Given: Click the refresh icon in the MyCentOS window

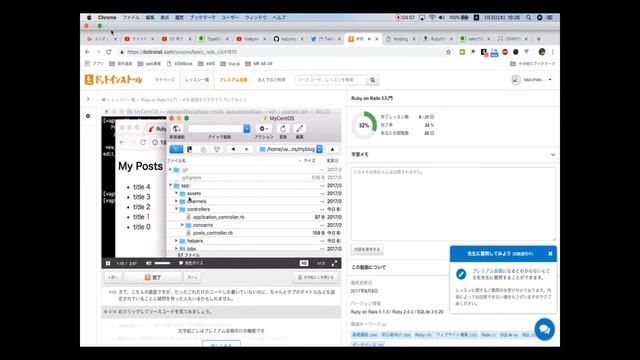Looking at the screenshot, I should click(x=283, y=129).
